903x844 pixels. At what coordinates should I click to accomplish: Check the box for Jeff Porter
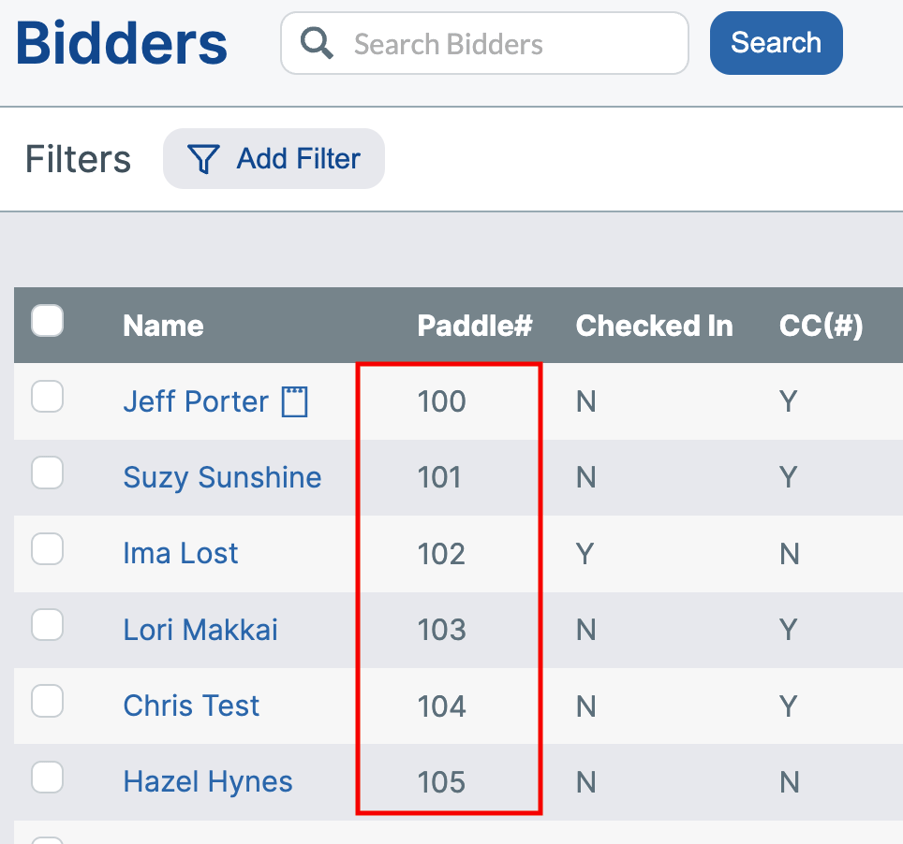[47, 397]
